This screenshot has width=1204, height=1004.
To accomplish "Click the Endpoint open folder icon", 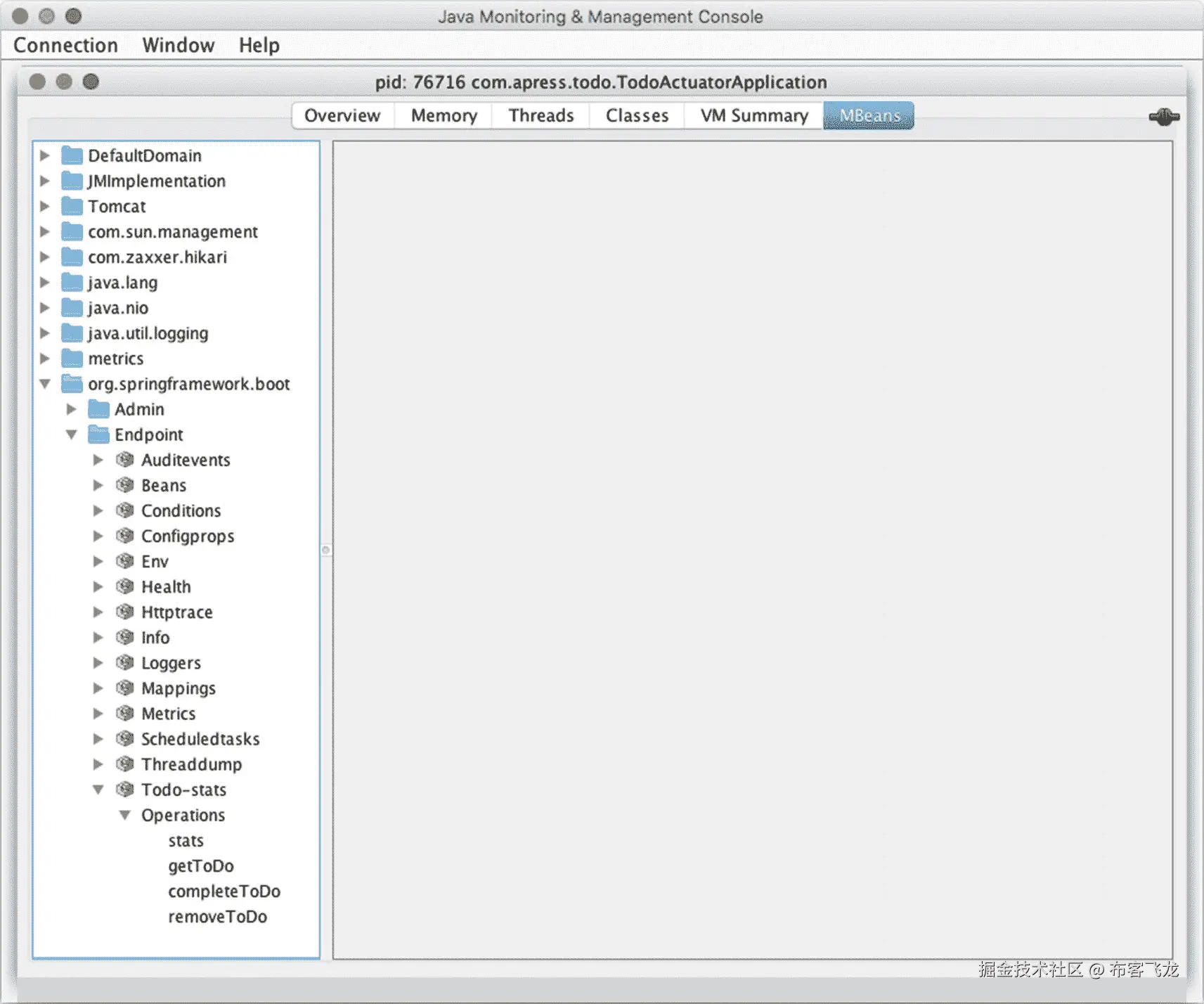I will click(98, 434).
